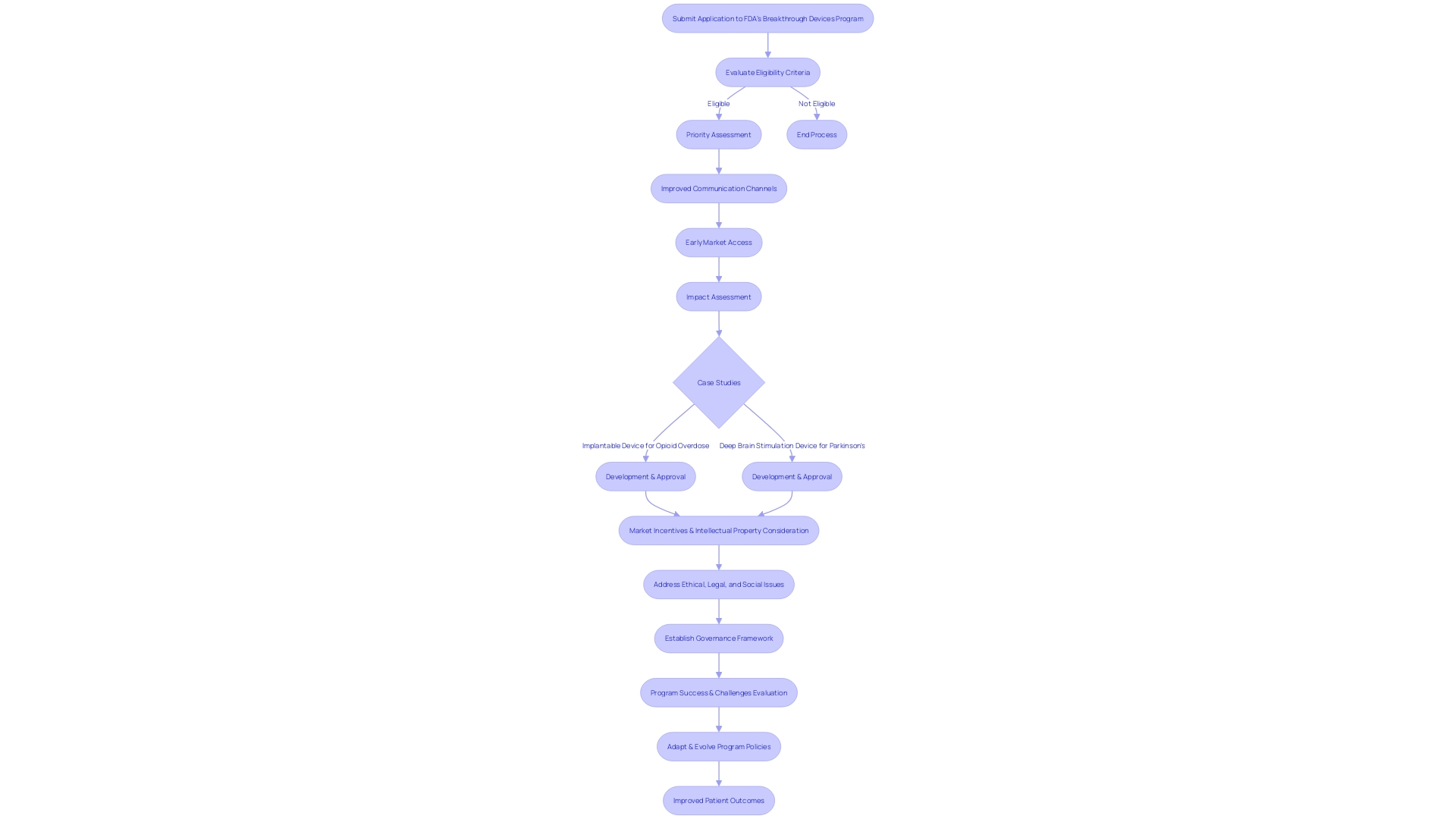The width and height of the screenshot is (1456, 819).
Task: Expand the Development & Approval left node
Action: (x=645, y=476)
